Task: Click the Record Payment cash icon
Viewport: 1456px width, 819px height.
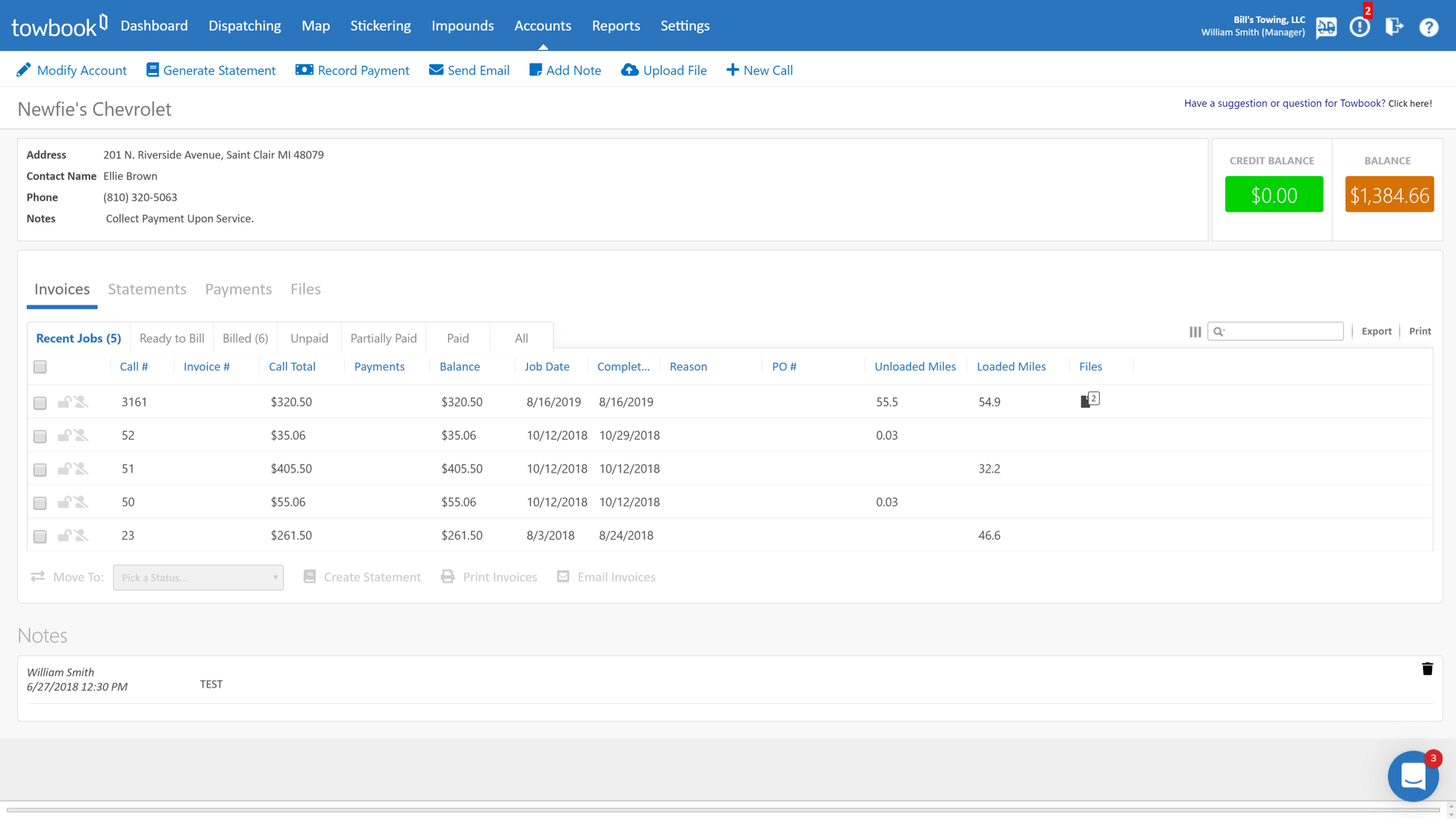Action: [x=304, y=70]
